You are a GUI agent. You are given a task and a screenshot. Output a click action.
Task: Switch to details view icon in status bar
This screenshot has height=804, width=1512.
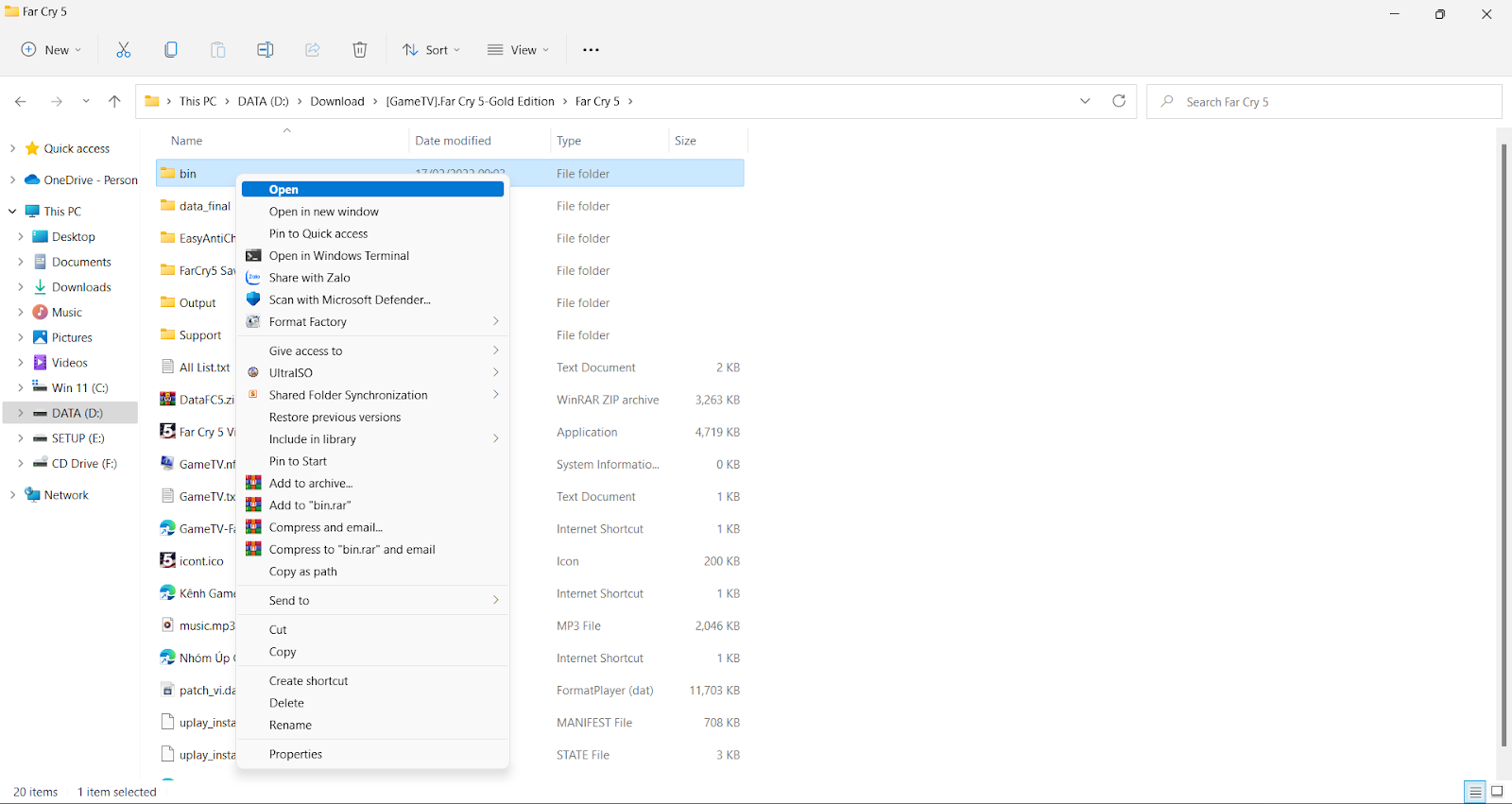pyautogui.click(x=1475, y=792)
